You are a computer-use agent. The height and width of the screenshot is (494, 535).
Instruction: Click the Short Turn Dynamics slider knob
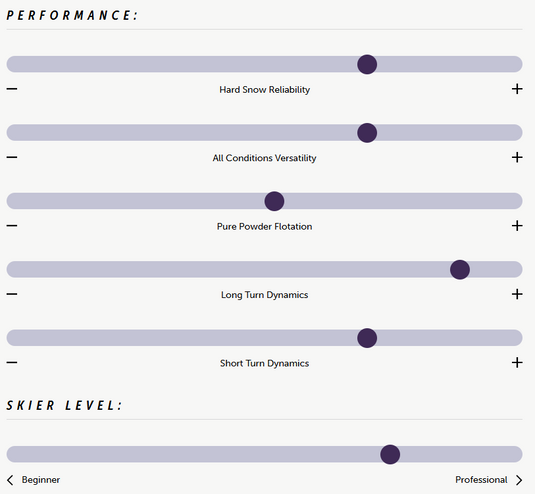367,338
